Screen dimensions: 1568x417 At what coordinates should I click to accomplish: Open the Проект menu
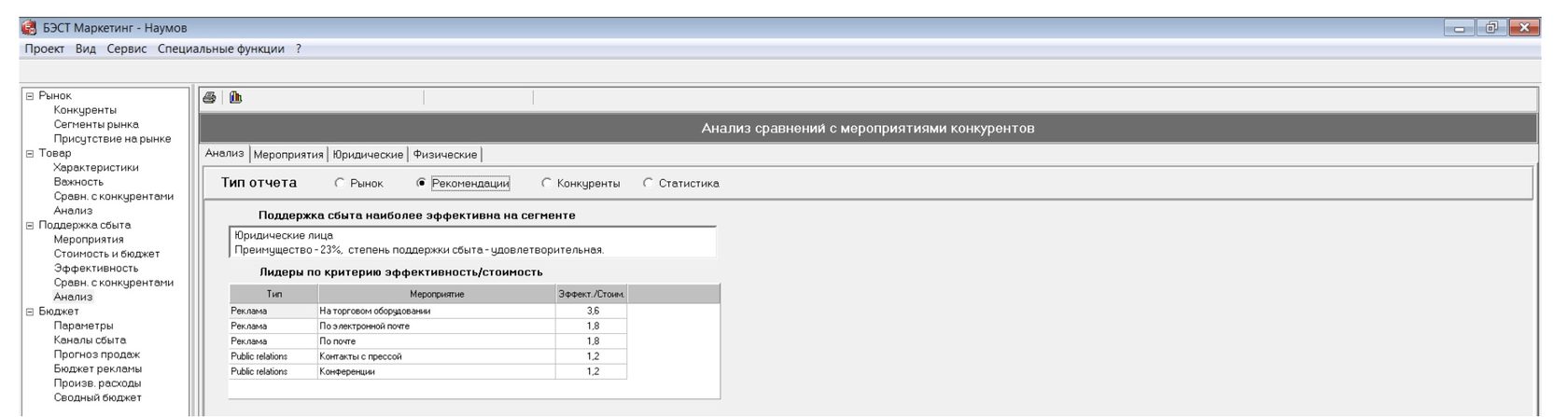45,49
